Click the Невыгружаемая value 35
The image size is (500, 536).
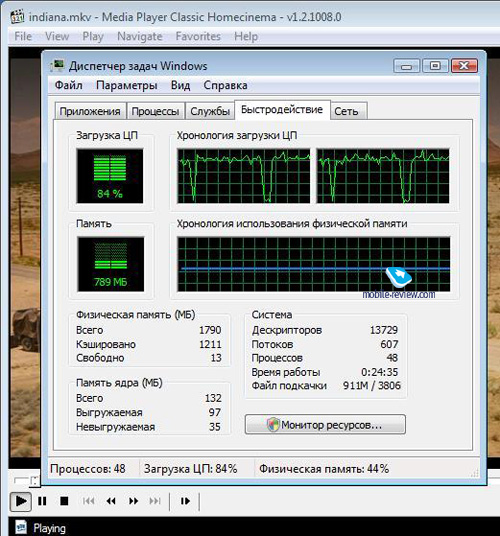pyautogui.click(x=215, y=427)
